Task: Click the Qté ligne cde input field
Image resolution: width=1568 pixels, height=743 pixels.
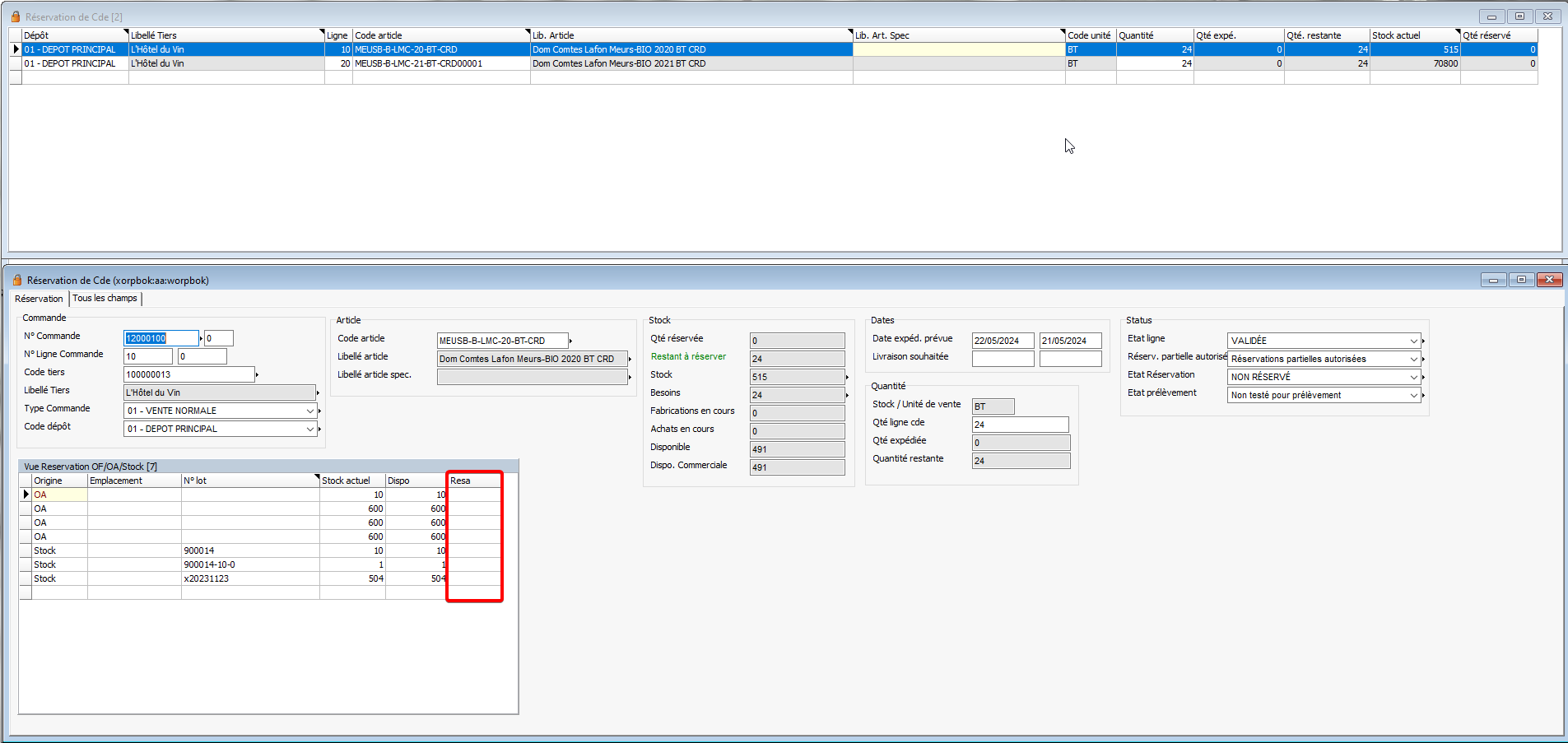Action: click(x=1020, y=425)
